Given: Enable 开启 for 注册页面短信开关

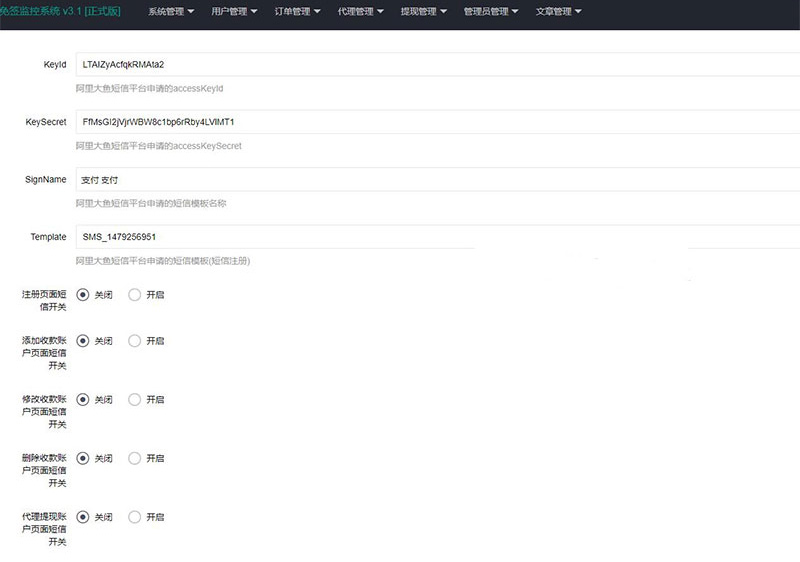Looking at the screenshot, I should pyautogui.click(x=135, y=295).
